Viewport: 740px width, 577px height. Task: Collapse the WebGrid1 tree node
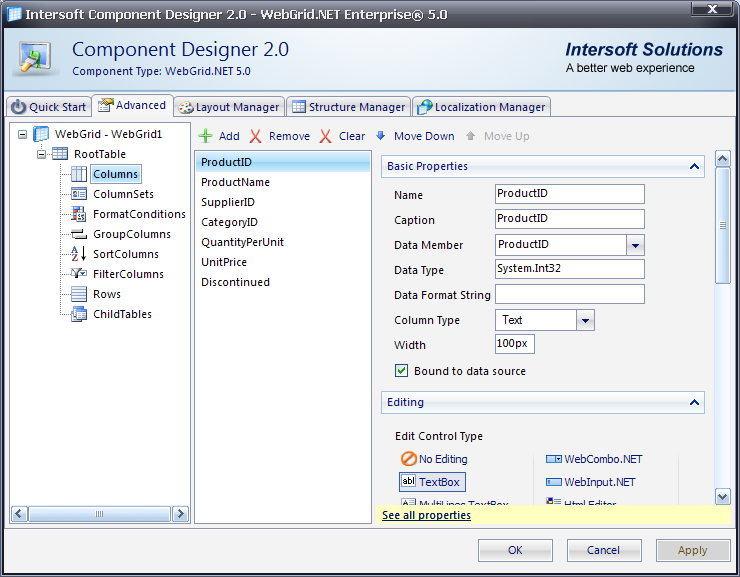22,134
